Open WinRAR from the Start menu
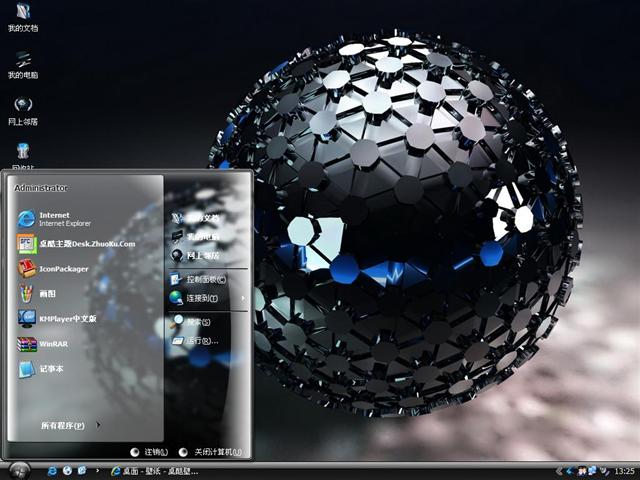Image resolution: width=640 pixels, height=480 pixels. coord(42,344)
